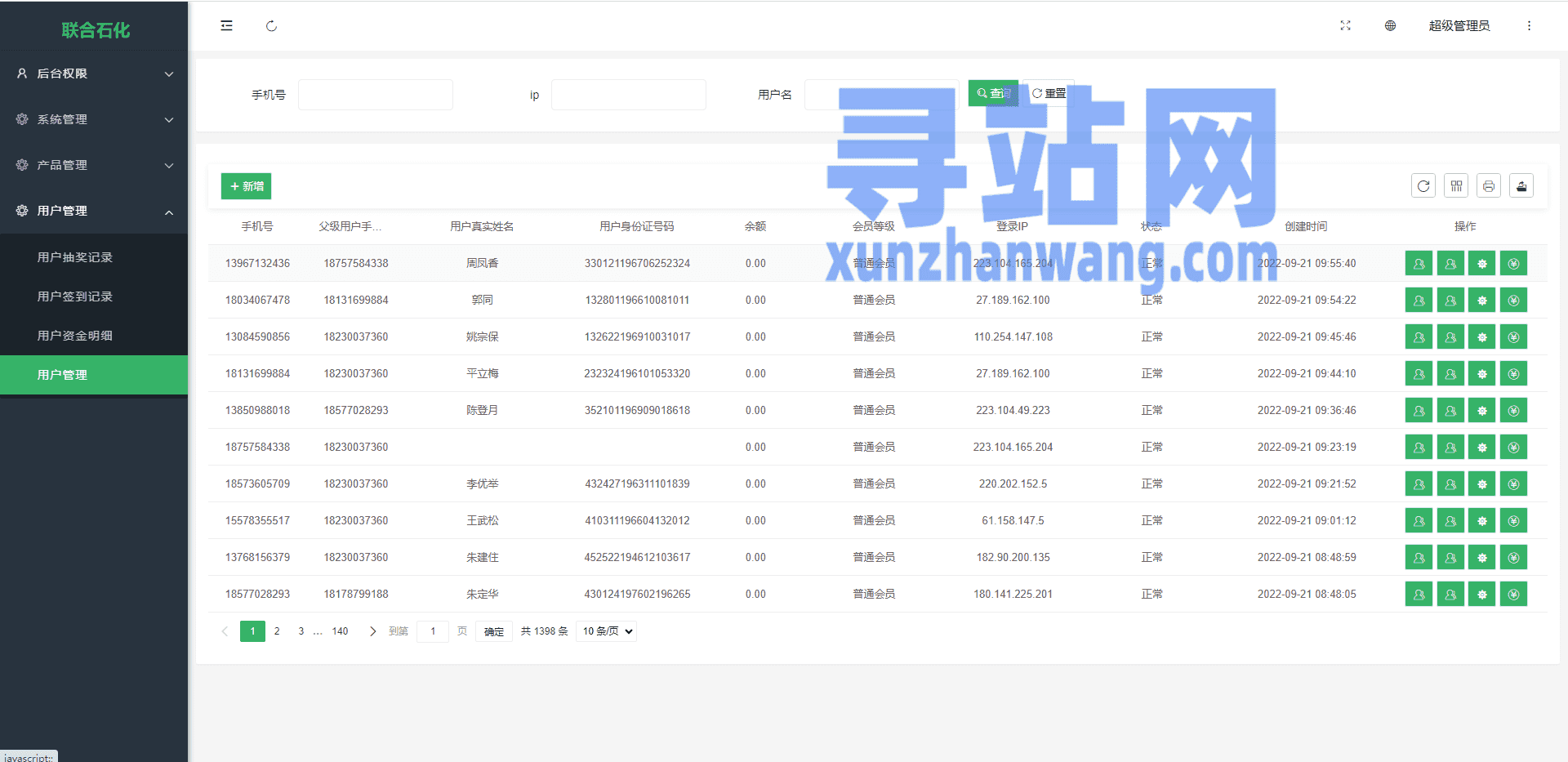Screen dimensions: 1568x762
Task: Click yen icon in 朱定华 row
Action: [x=1513, y=595]
